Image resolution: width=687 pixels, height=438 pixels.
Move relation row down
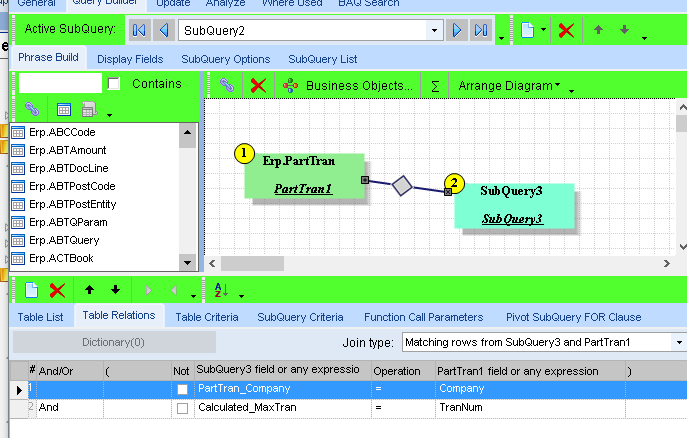pos(115,290)
